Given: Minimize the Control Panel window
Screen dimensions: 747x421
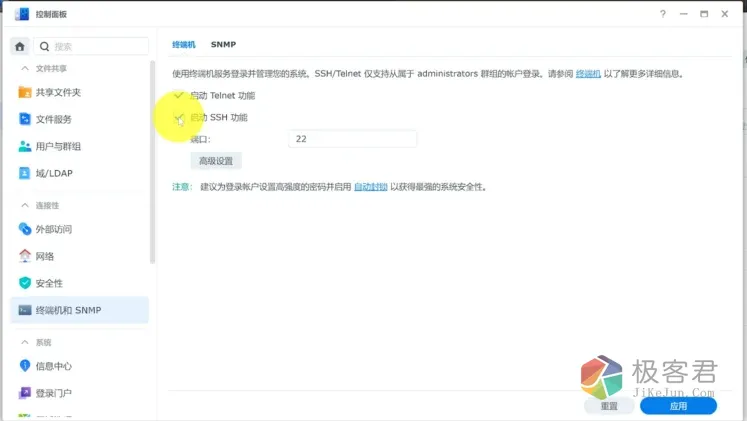Looking at the screenshot, I should 684,14.
